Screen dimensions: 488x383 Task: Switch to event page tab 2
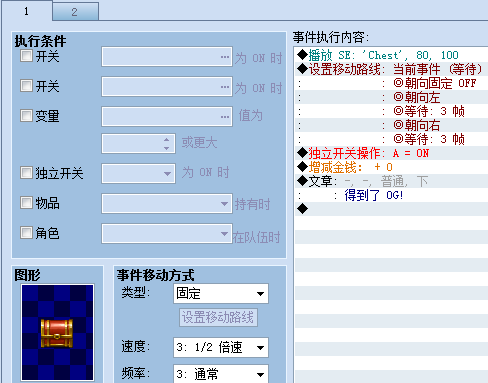click(x=75, y=12)
